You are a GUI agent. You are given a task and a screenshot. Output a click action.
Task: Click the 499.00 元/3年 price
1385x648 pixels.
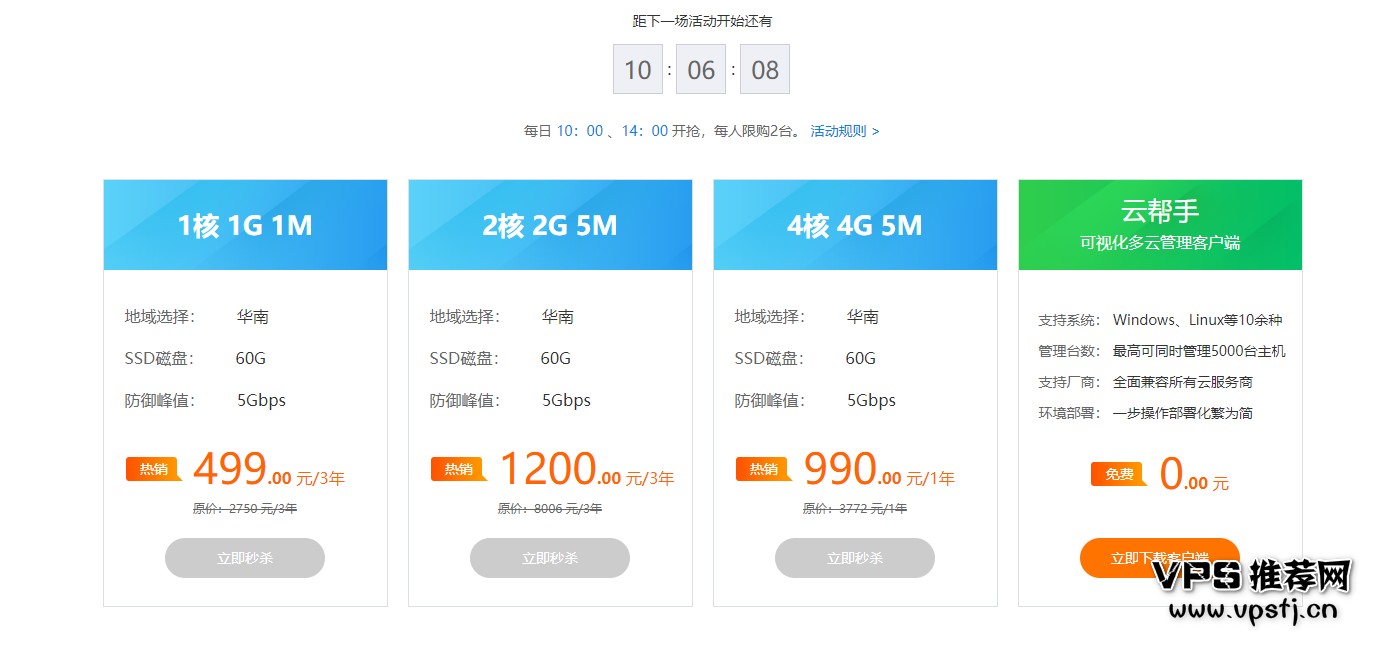[269, 469]
